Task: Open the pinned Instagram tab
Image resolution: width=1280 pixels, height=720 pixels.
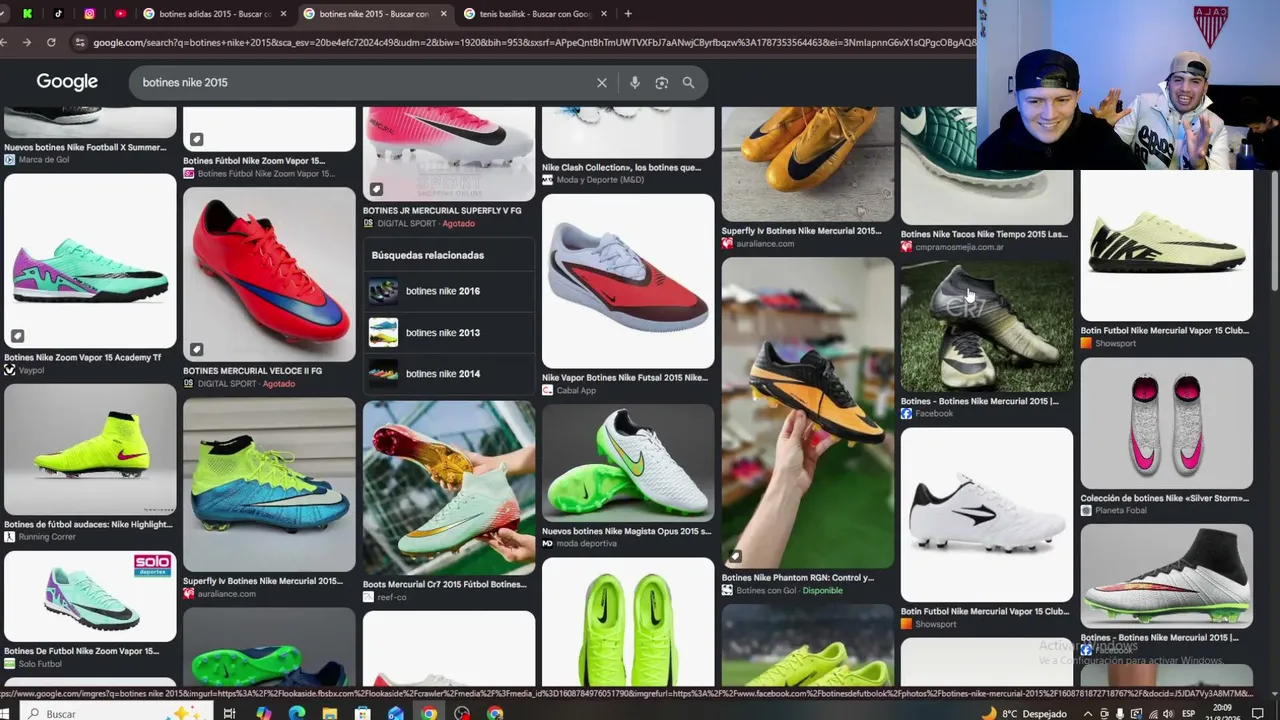Action: [x=89, y=14]
